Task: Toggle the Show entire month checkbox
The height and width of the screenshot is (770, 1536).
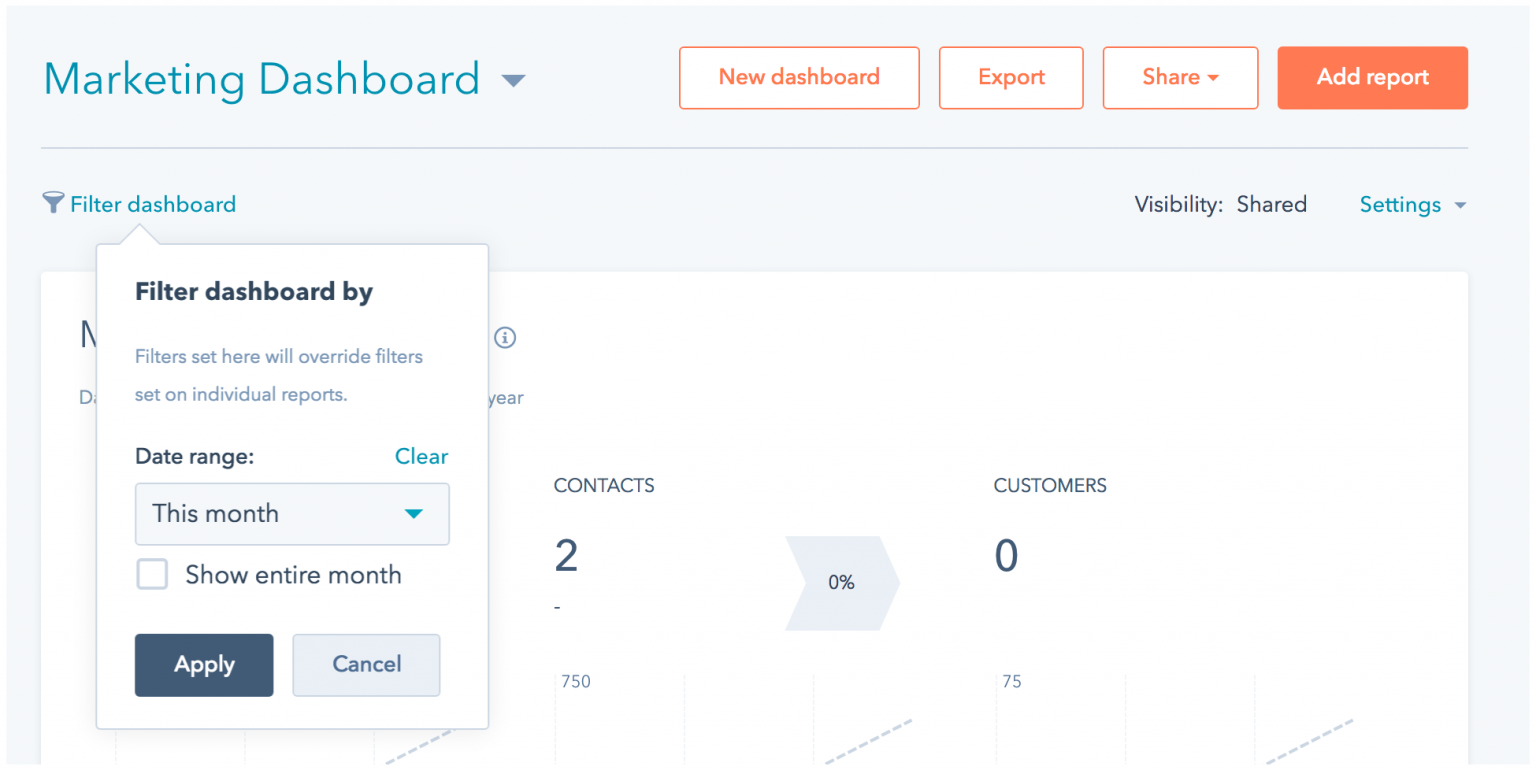Action: click(152, 574)
